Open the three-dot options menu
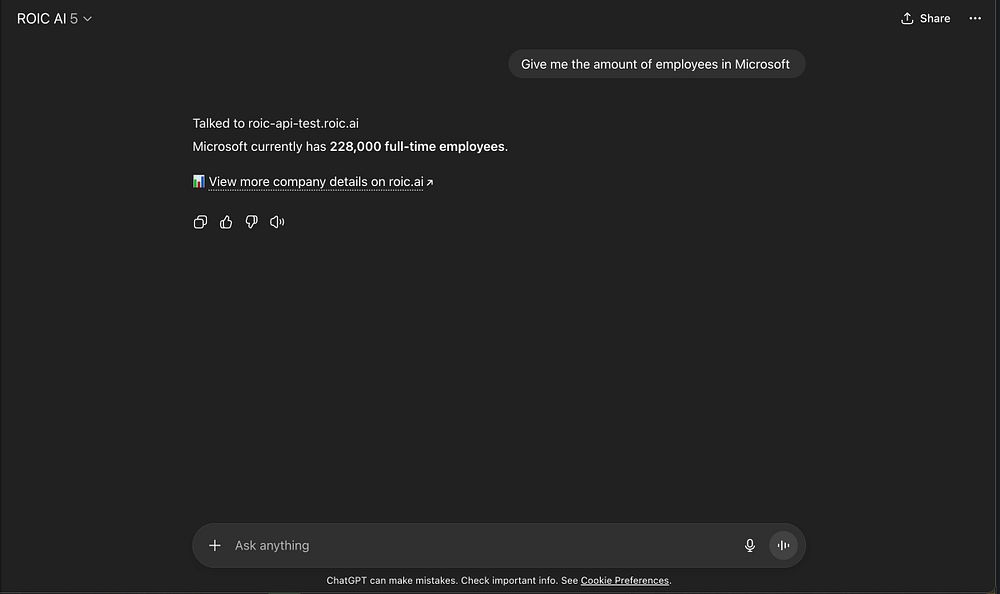Screen dimensions: 1000x594 pos(975,19)
